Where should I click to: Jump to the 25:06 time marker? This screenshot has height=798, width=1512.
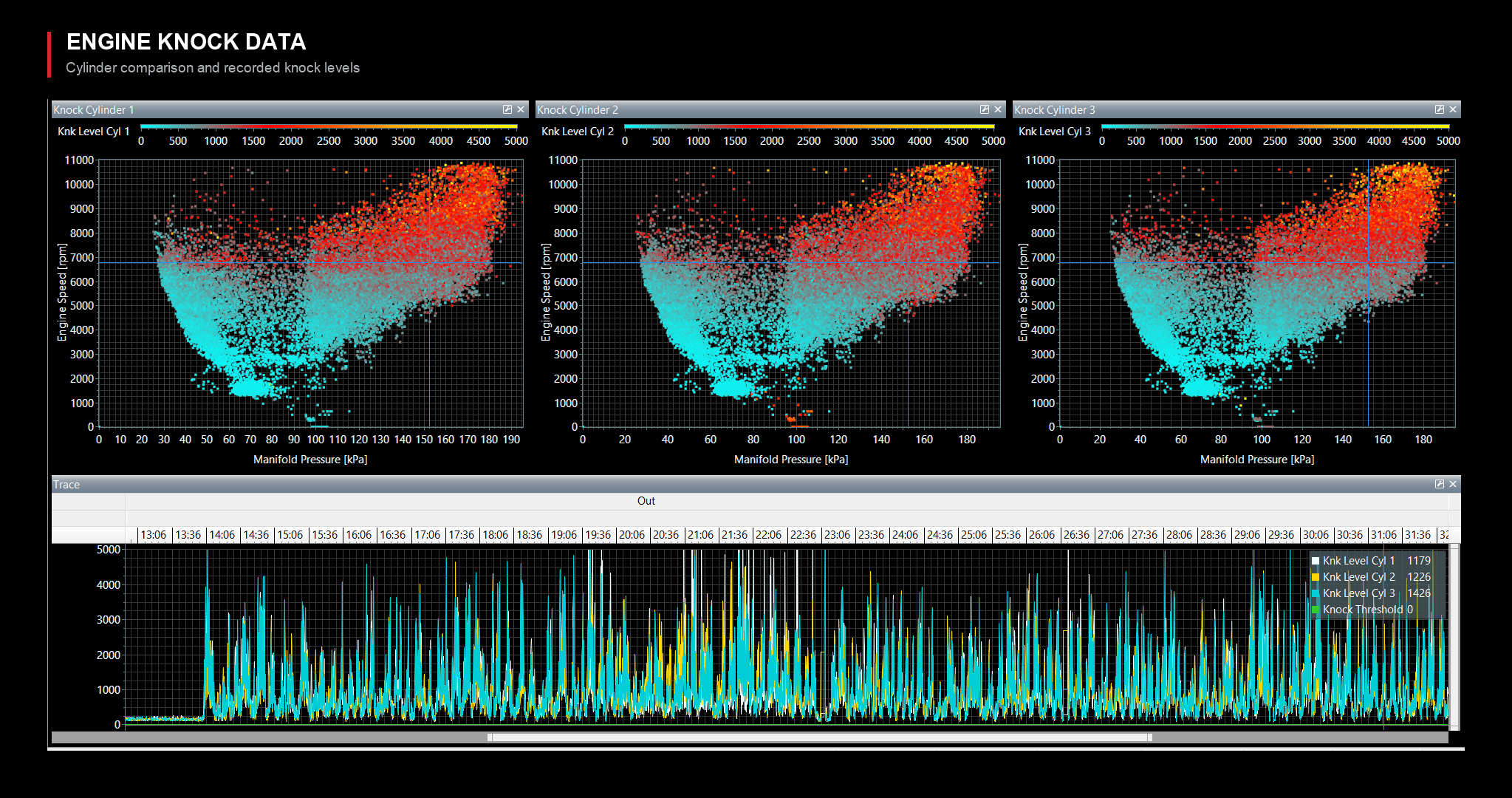[974, 535]
